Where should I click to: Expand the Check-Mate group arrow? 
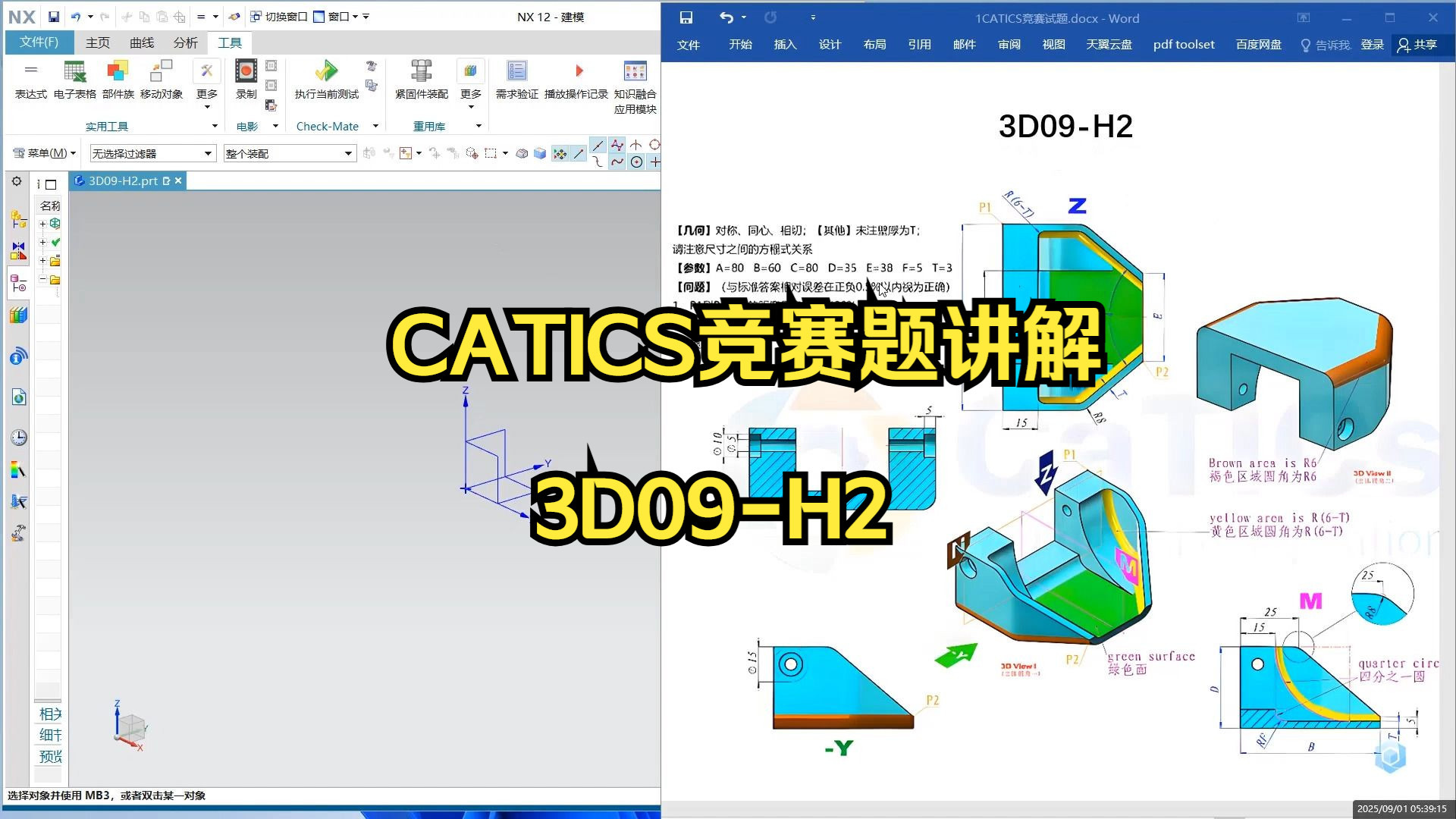pyautogui.click(x=375, y=126)
